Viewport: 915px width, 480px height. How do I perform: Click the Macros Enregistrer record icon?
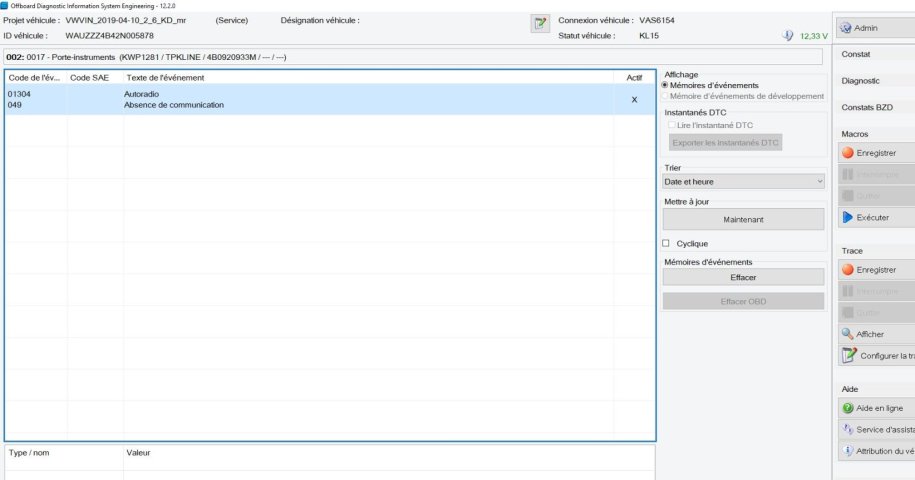tap(848, 153)
